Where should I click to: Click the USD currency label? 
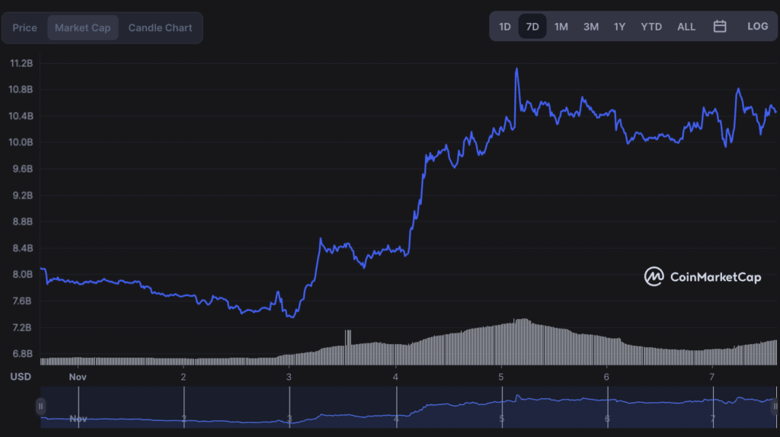coord(20,377)
